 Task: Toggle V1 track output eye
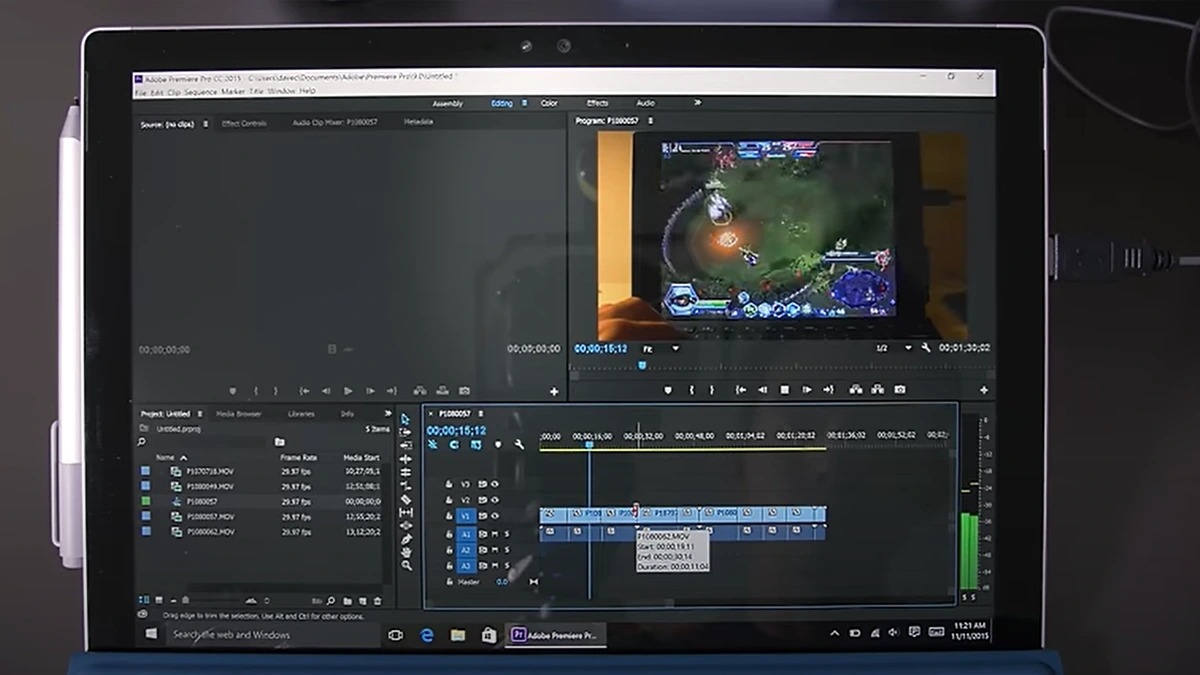(x=495, y=516)
